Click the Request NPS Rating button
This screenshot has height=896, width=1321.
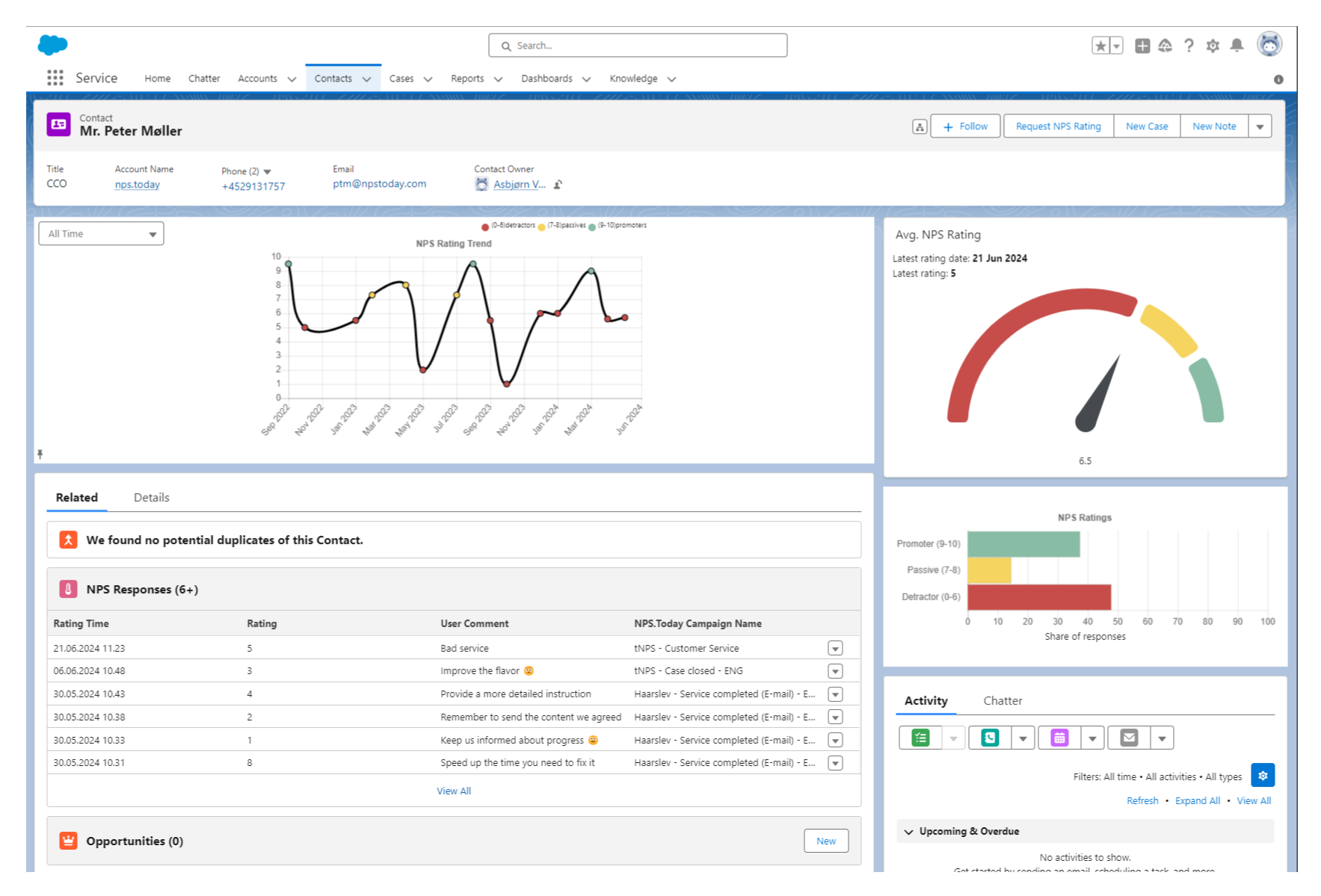point(1058,126)
